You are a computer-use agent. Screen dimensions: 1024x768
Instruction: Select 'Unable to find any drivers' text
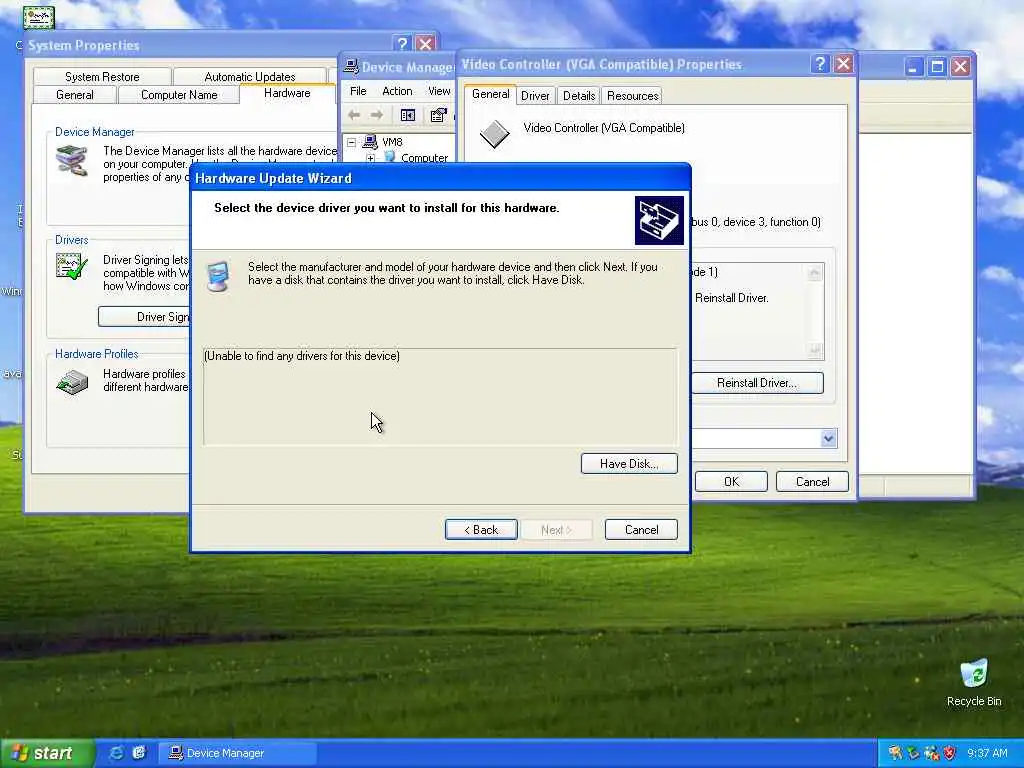point(302,356)
